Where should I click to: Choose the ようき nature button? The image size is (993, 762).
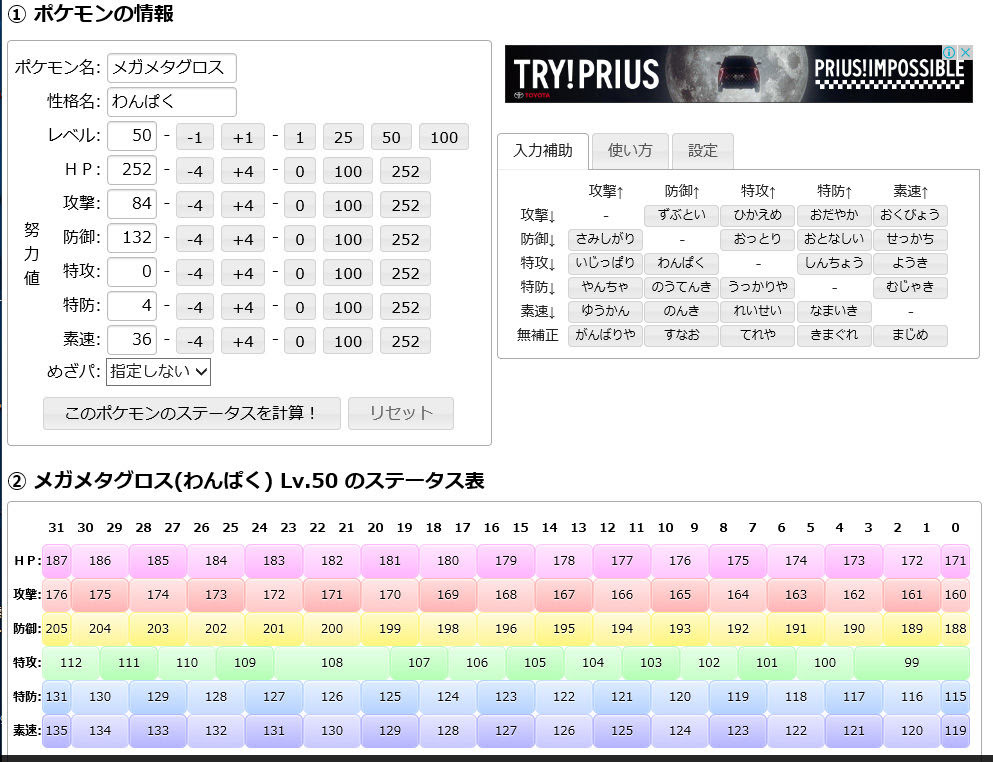tap(910, 263)
